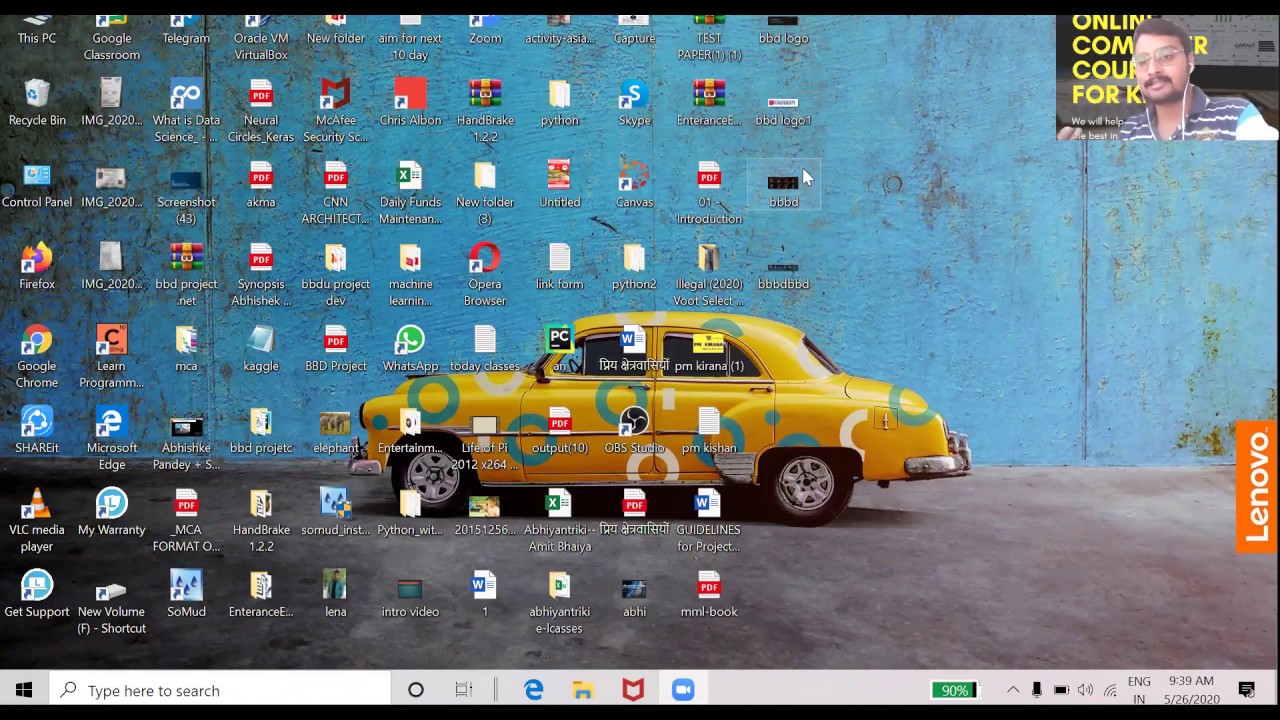This screenshot has width=1280, height=720.
Task: Open the Learn Programming desktop shortcut
Action: click(x=112, y=357)
